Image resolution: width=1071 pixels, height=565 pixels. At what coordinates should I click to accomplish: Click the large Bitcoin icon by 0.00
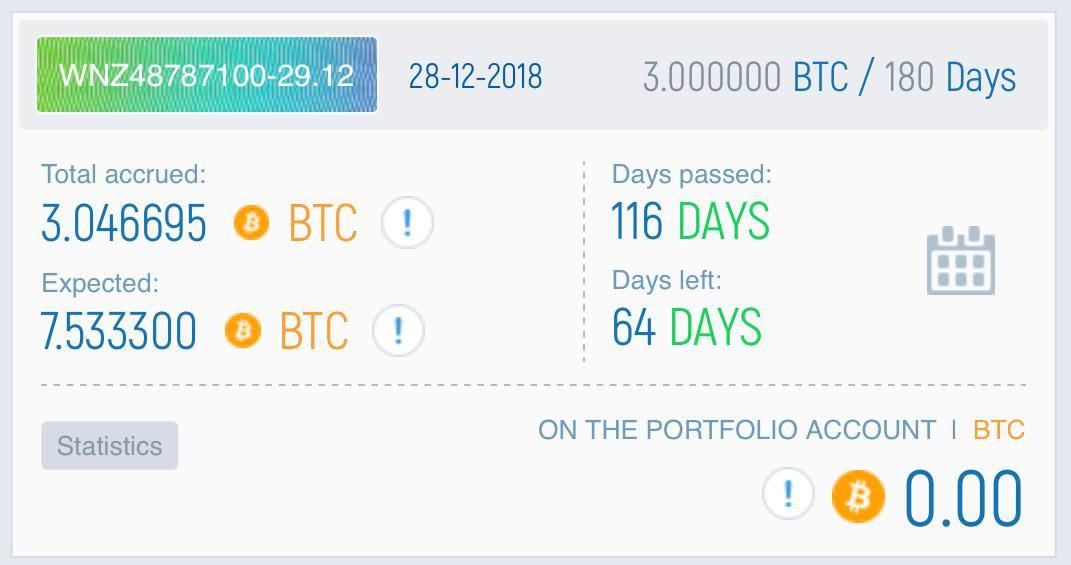pos(858,496)
